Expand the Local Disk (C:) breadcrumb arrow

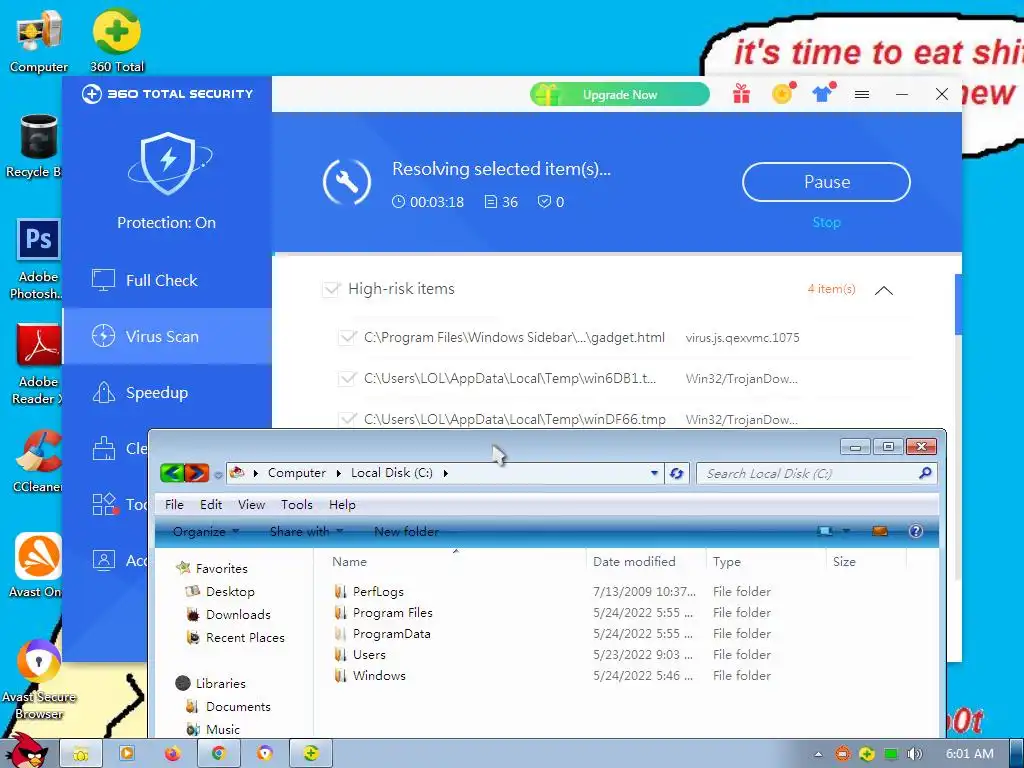click(445, 473)
